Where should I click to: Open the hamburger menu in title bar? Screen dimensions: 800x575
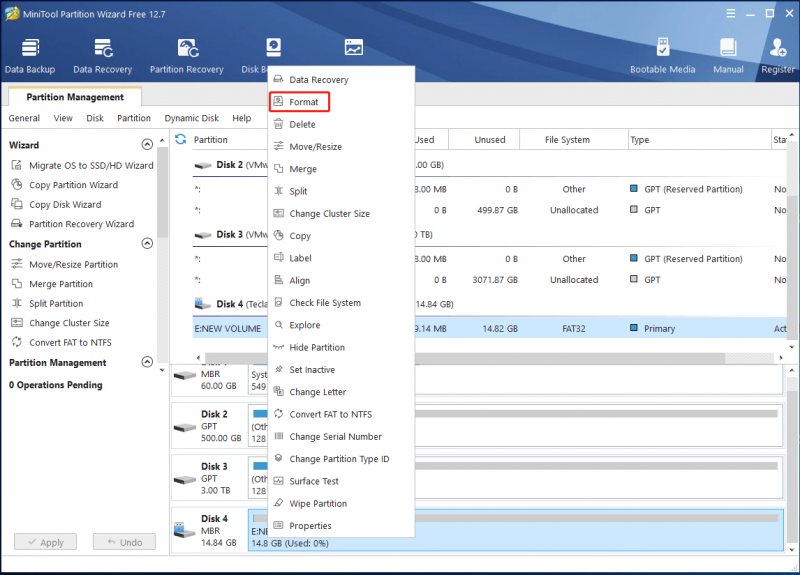731,14
